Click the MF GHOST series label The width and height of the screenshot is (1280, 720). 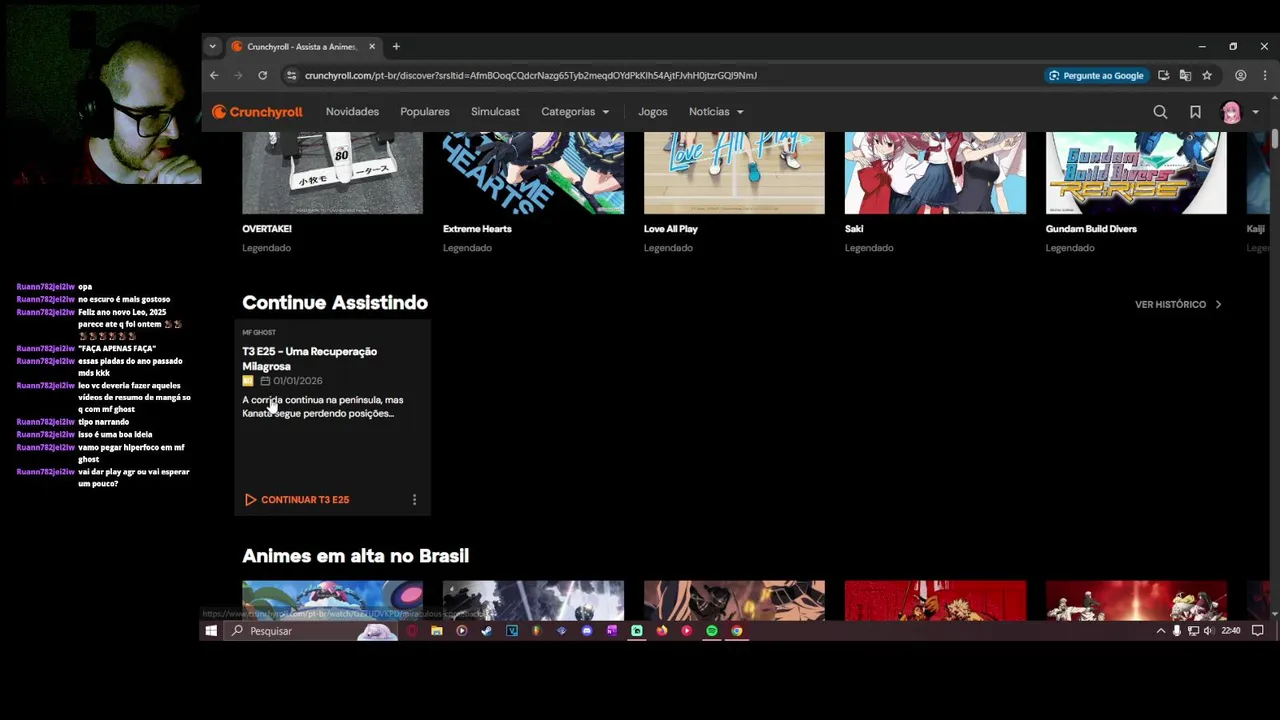click(259, 333)
